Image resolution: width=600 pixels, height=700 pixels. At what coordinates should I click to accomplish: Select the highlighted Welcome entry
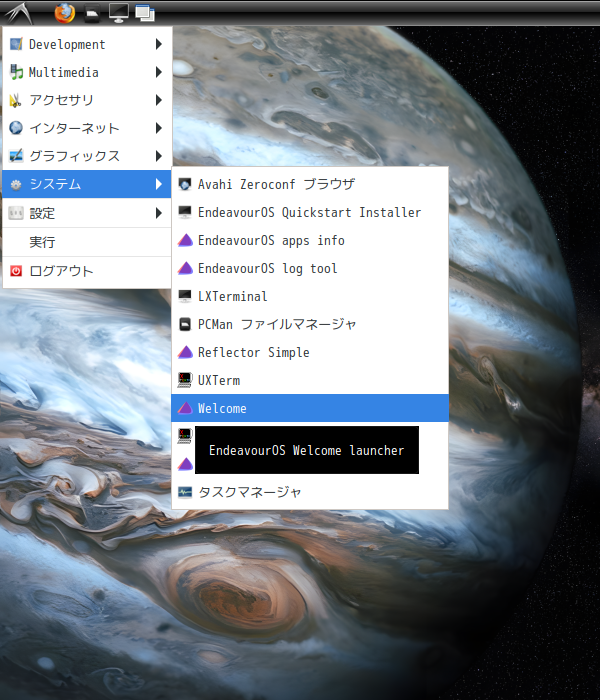310,408
